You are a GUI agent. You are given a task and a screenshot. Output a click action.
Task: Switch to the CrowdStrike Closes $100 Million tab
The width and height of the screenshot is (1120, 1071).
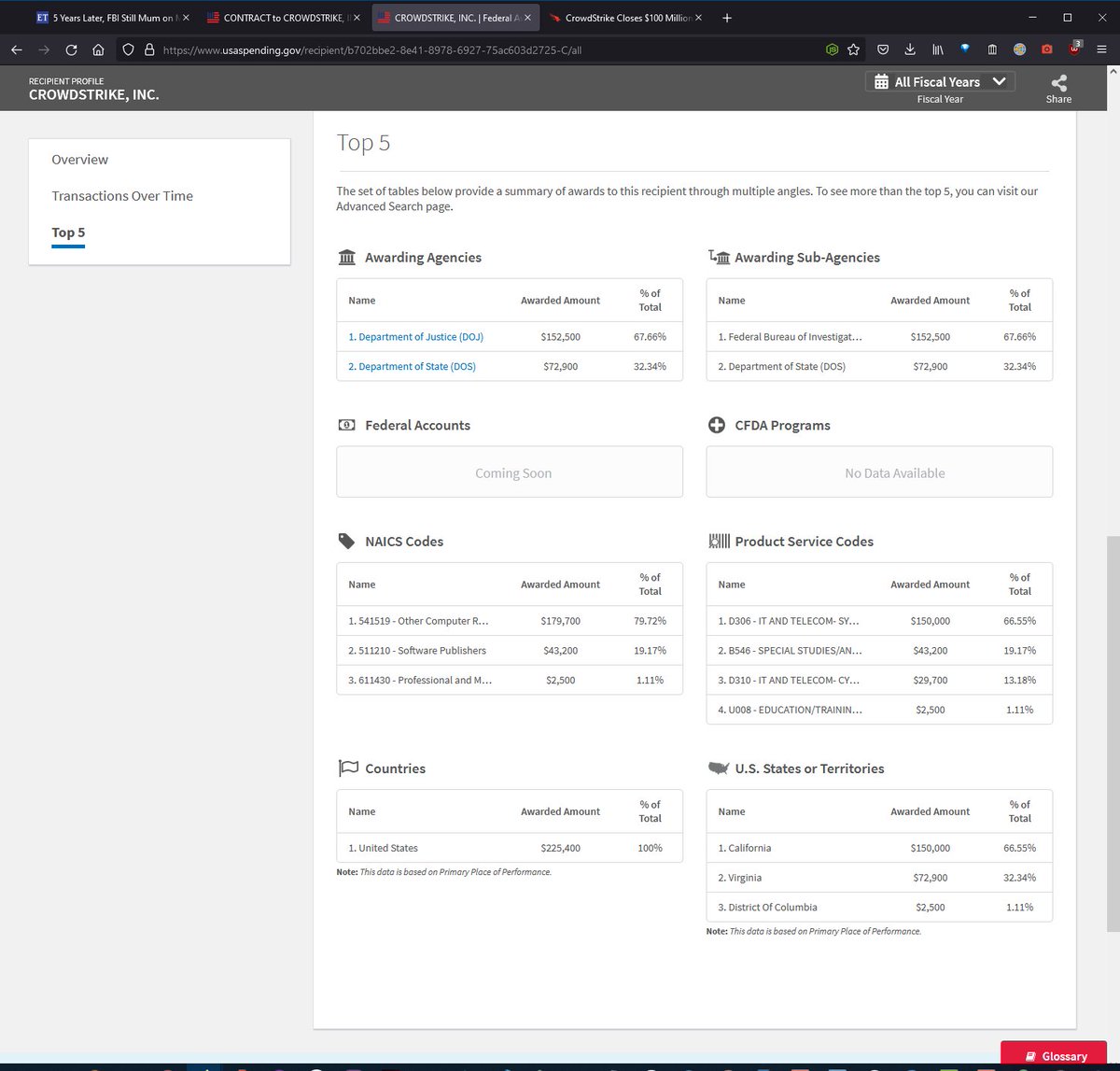[625, 18]
